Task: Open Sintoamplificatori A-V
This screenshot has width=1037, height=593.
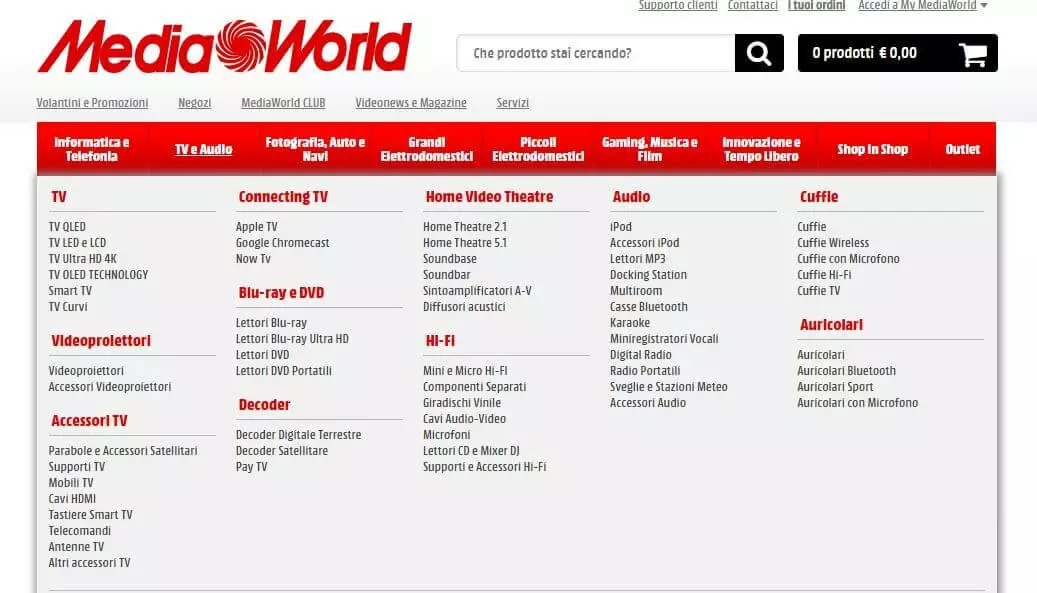Action: tap(477, 291)
